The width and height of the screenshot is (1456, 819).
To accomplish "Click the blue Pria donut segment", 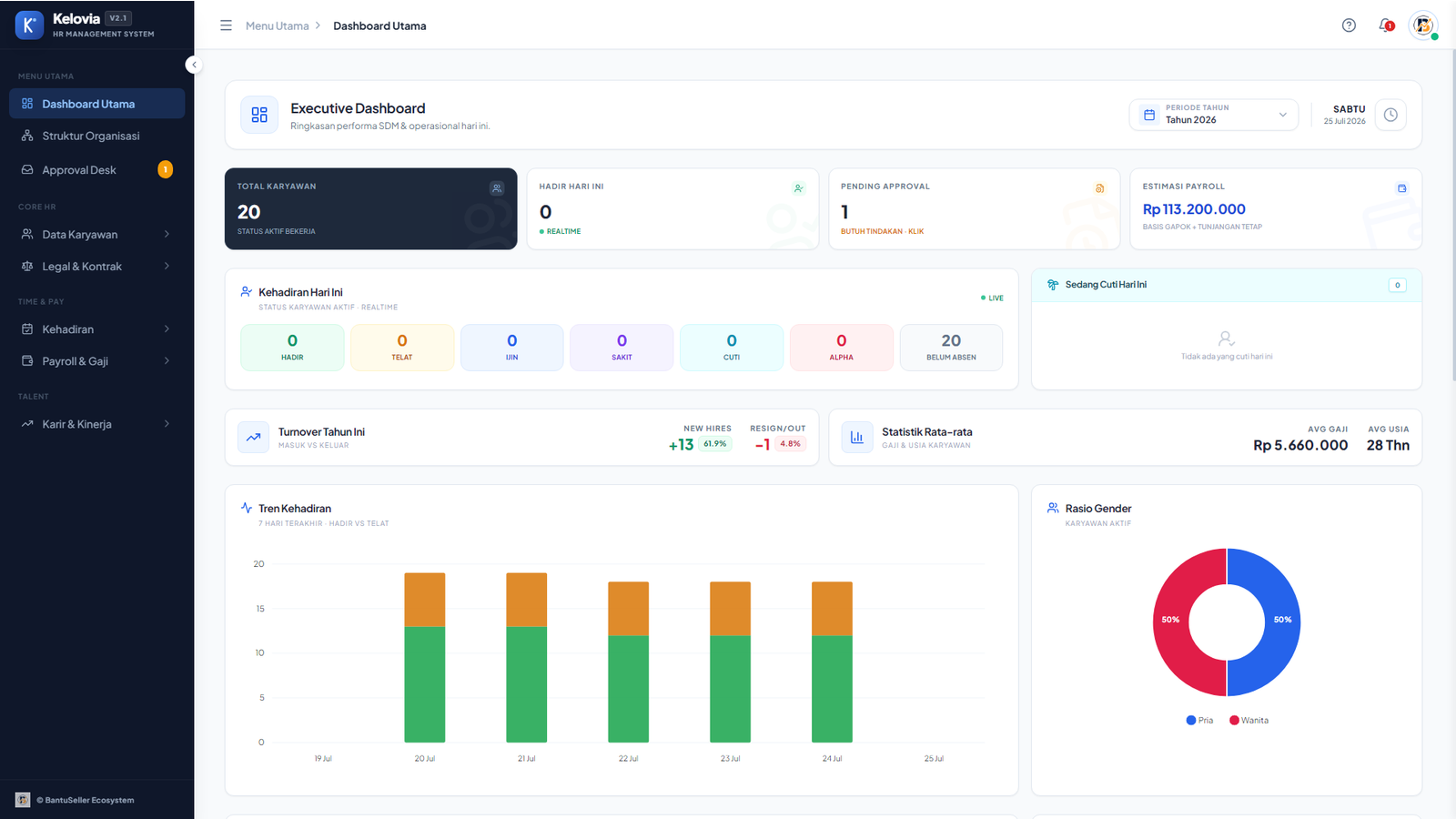I will [1282, 622].
